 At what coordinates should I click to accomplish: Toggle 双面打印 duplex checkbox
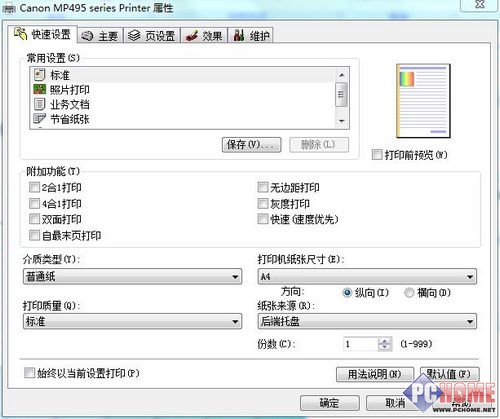(34, 219)
